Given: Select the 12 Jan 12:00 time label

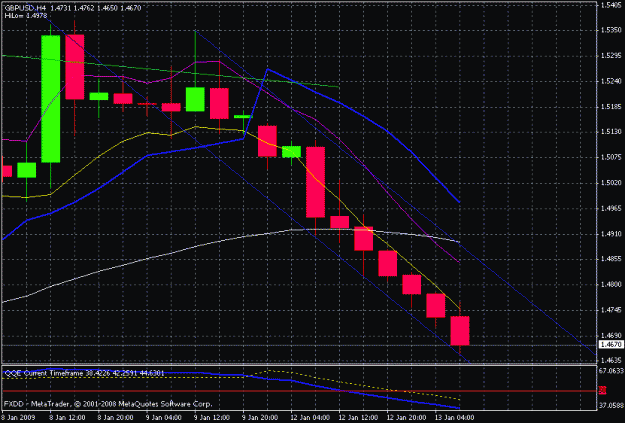Looking at the screenshot, I should (x=358, y=417).
